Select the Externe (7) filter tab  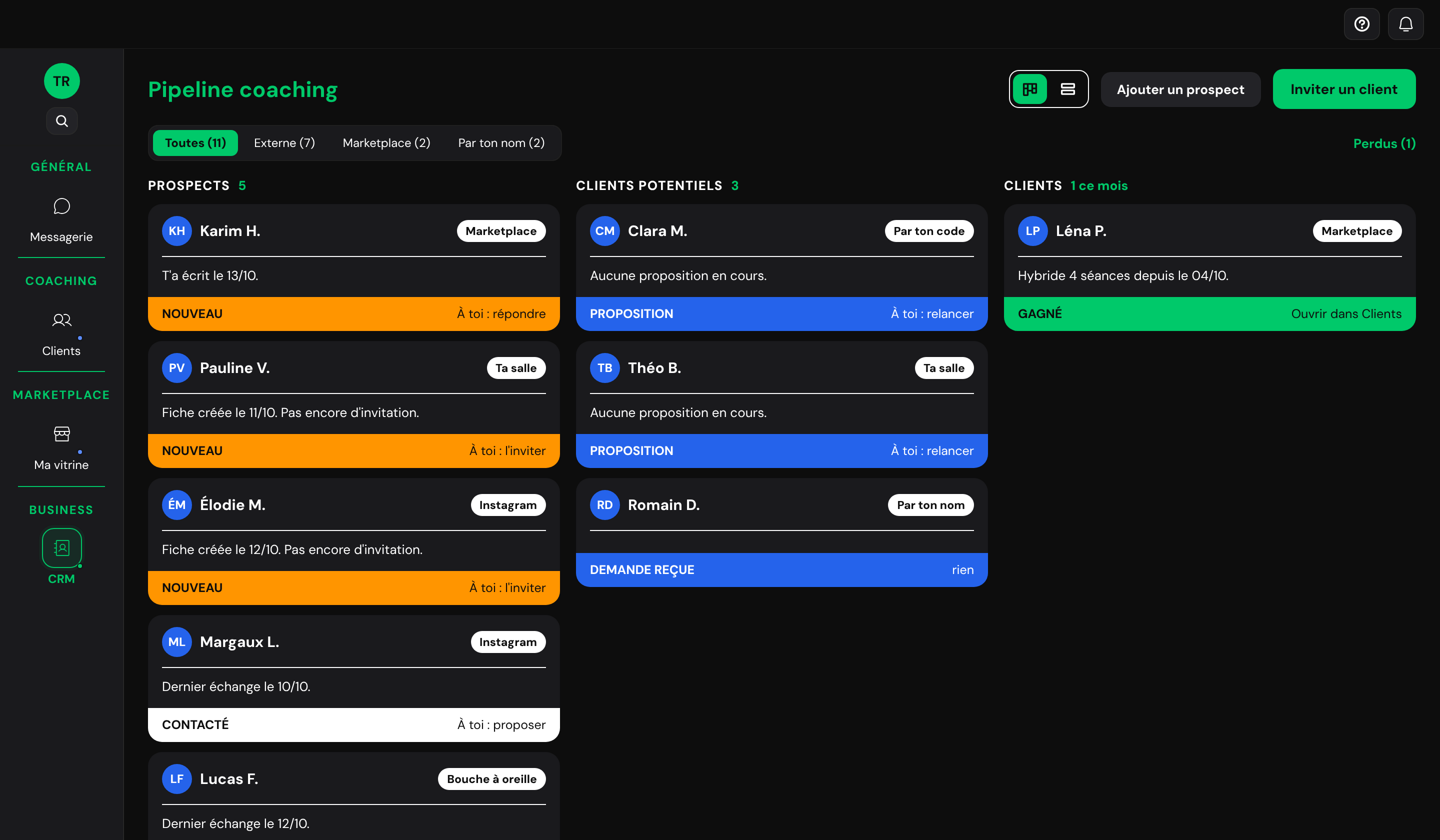[x=284, y=143]
